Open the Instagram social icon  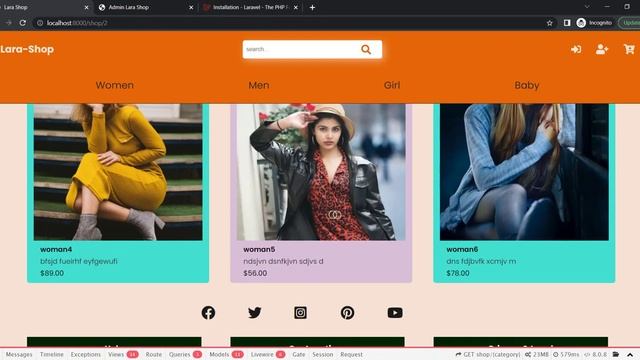point(300,313)
